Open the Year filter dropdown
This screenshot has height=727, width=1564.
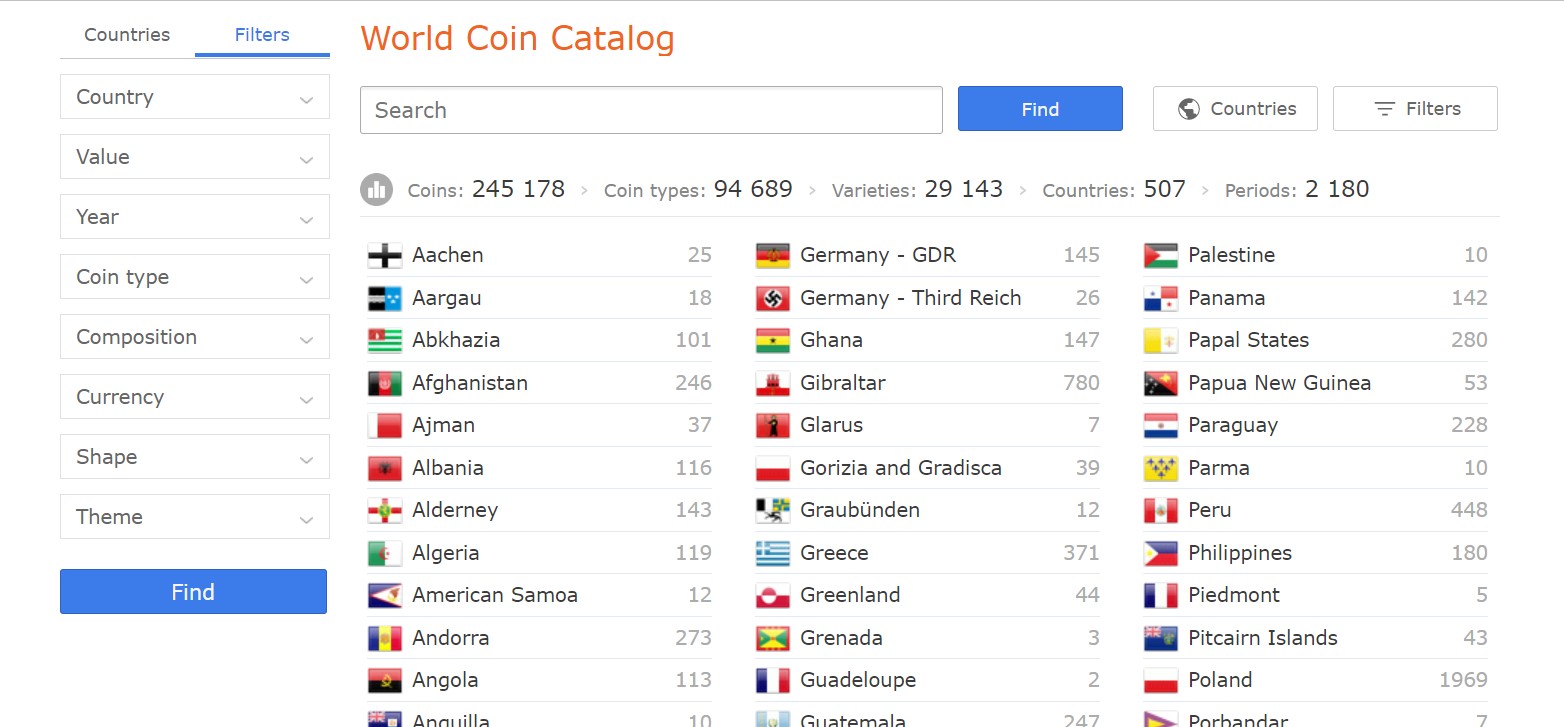(195, 217)
